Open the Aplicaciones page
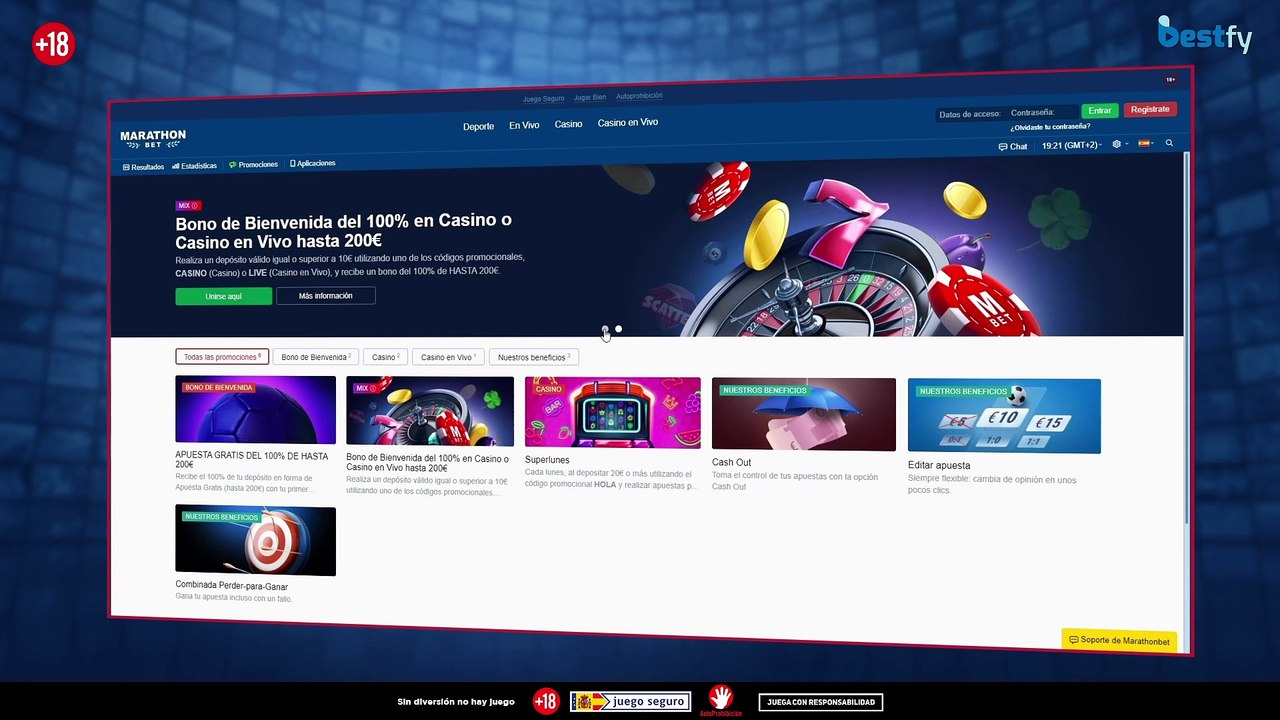 pos(313,163)
